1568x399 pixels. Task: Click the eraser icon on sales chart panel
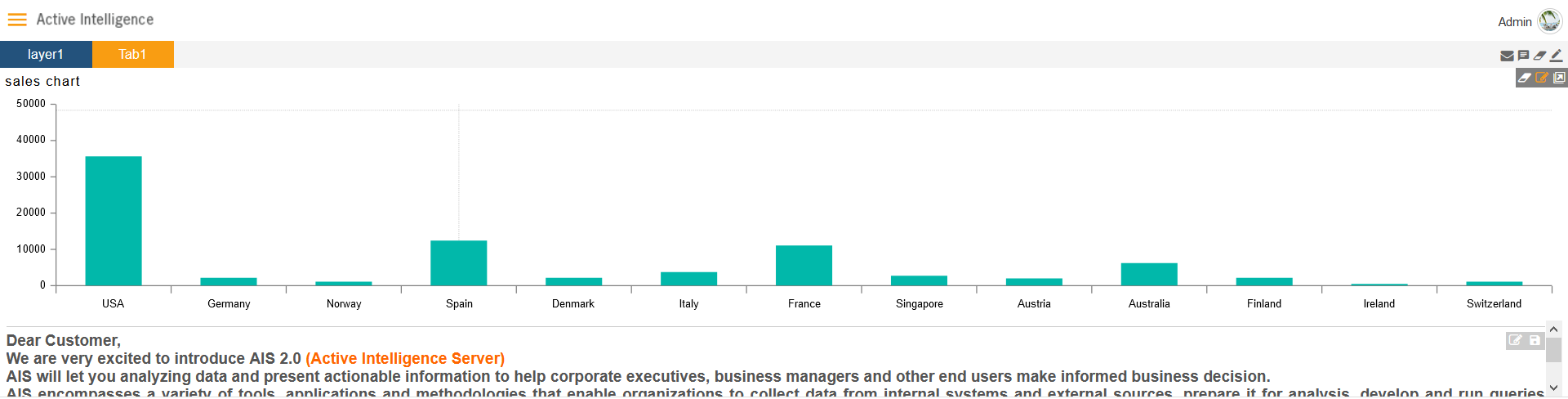[1525, 78]
